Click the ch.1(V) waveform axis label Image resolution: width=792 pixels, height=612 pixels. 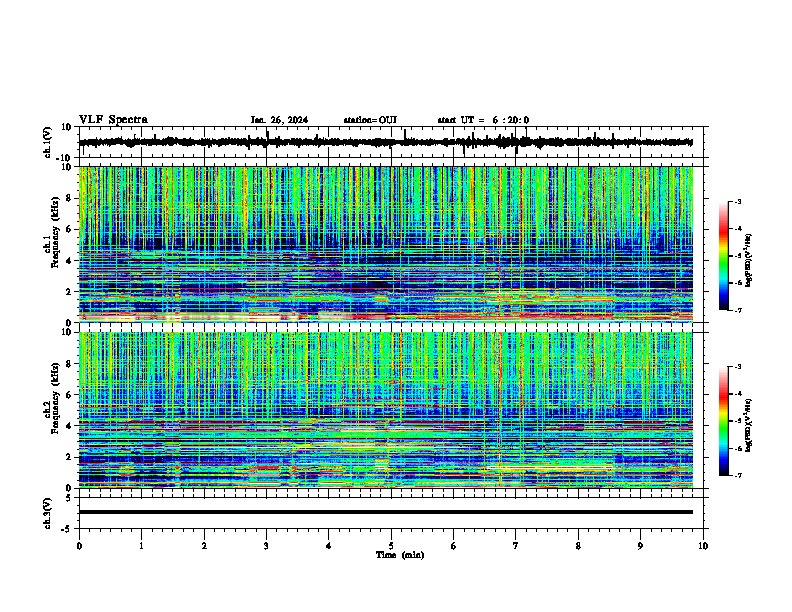pos(48,142)
